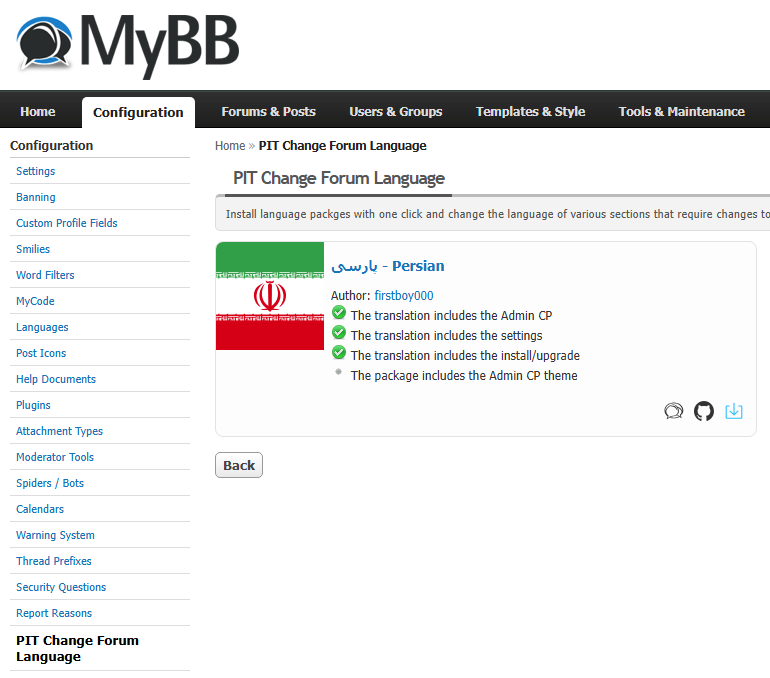Open the GitHub icon for Persian package
Image resolution: width=770 pixels, height=678 pixels.
[x=704, y=411]
